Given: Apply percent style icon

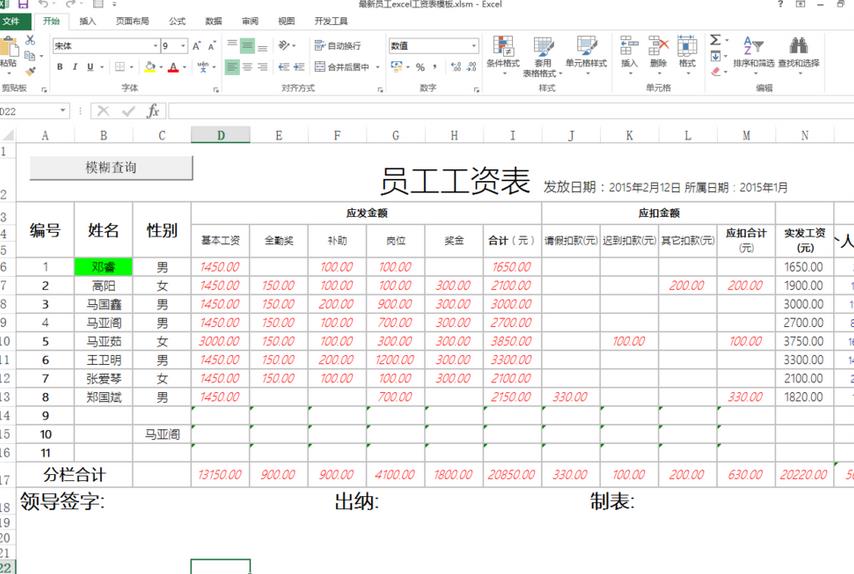Looking at the screenshot, I should (420, 67).
